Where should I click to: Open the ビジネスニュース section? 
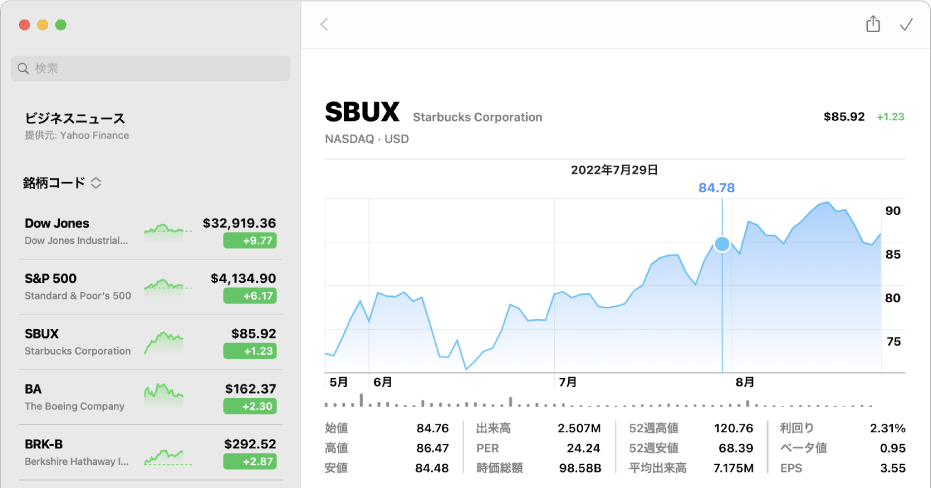75,124
